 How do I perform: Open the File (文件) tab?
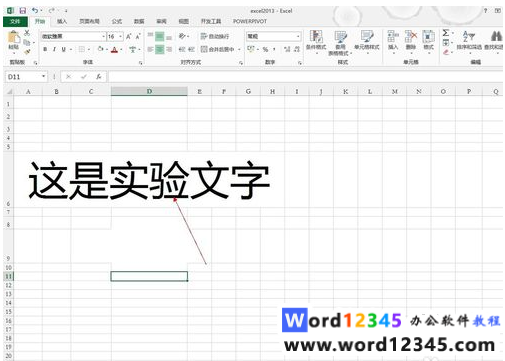coord(15,21)
